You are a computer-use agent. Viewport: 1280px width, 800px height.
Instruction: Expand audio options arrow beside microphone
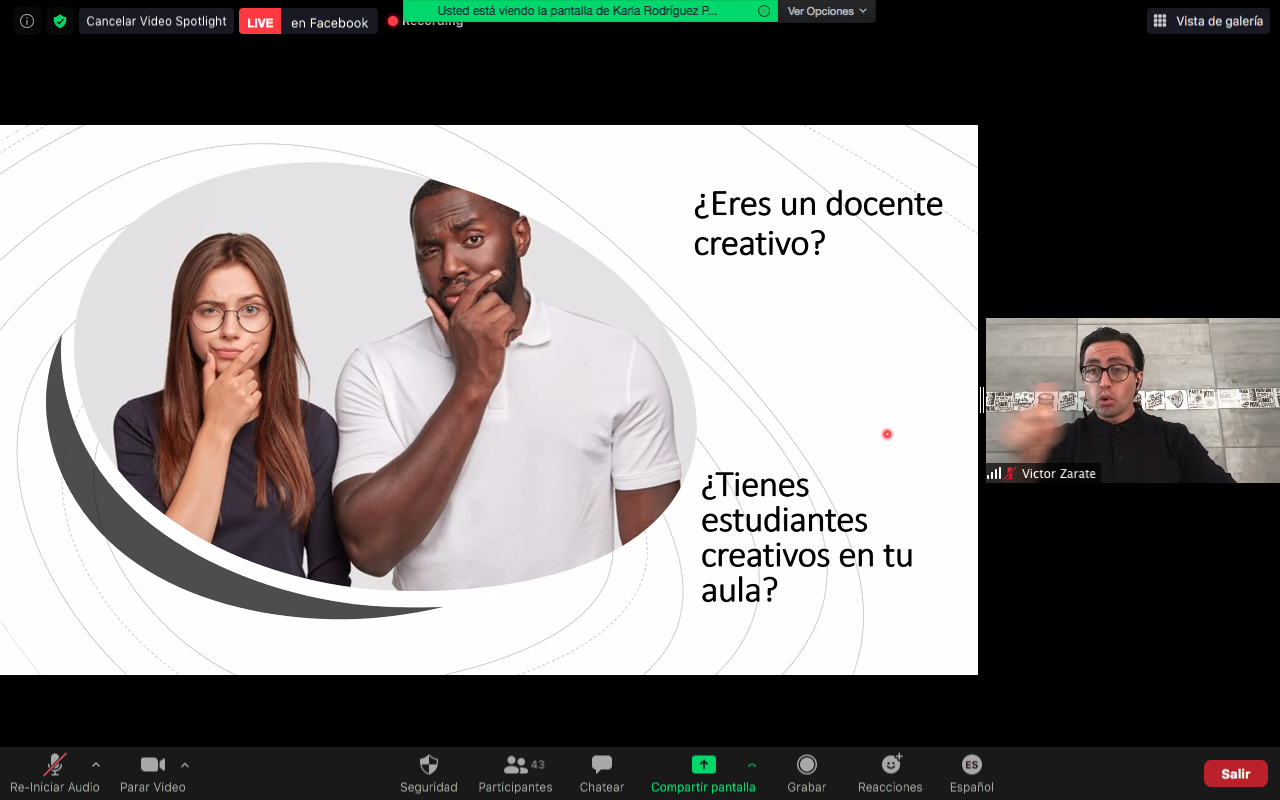[96, 765]
